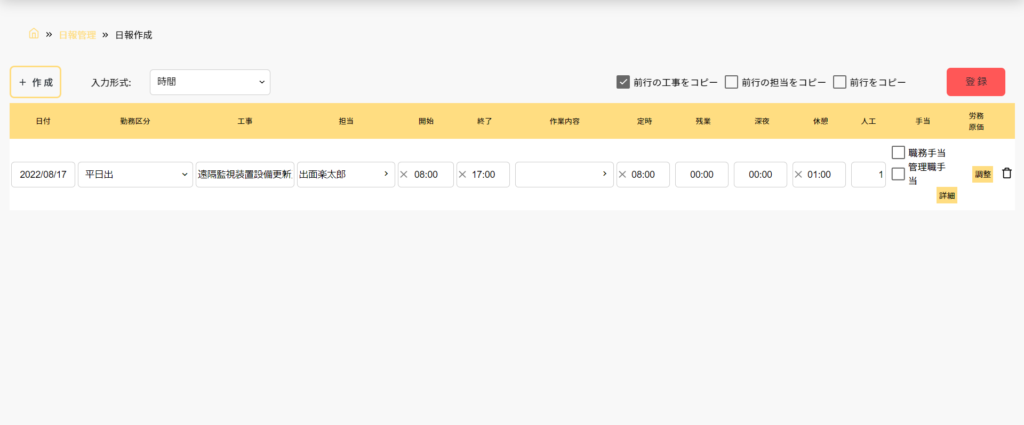Check the 管理職手当 checkbox
The image size is (1024, 425).
point(898,174)
